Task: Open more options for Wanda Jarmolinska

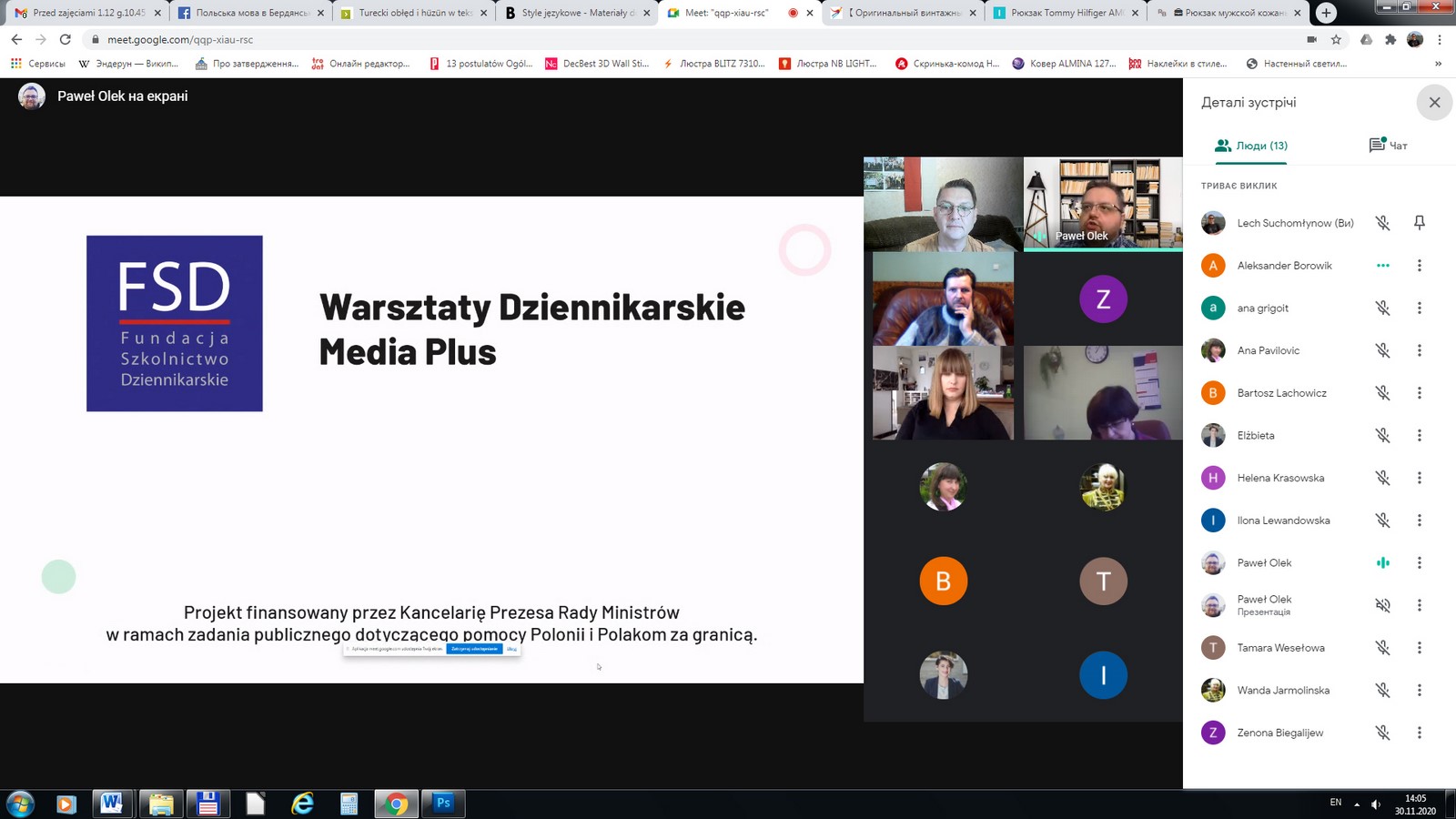Action: (1419, 690)
